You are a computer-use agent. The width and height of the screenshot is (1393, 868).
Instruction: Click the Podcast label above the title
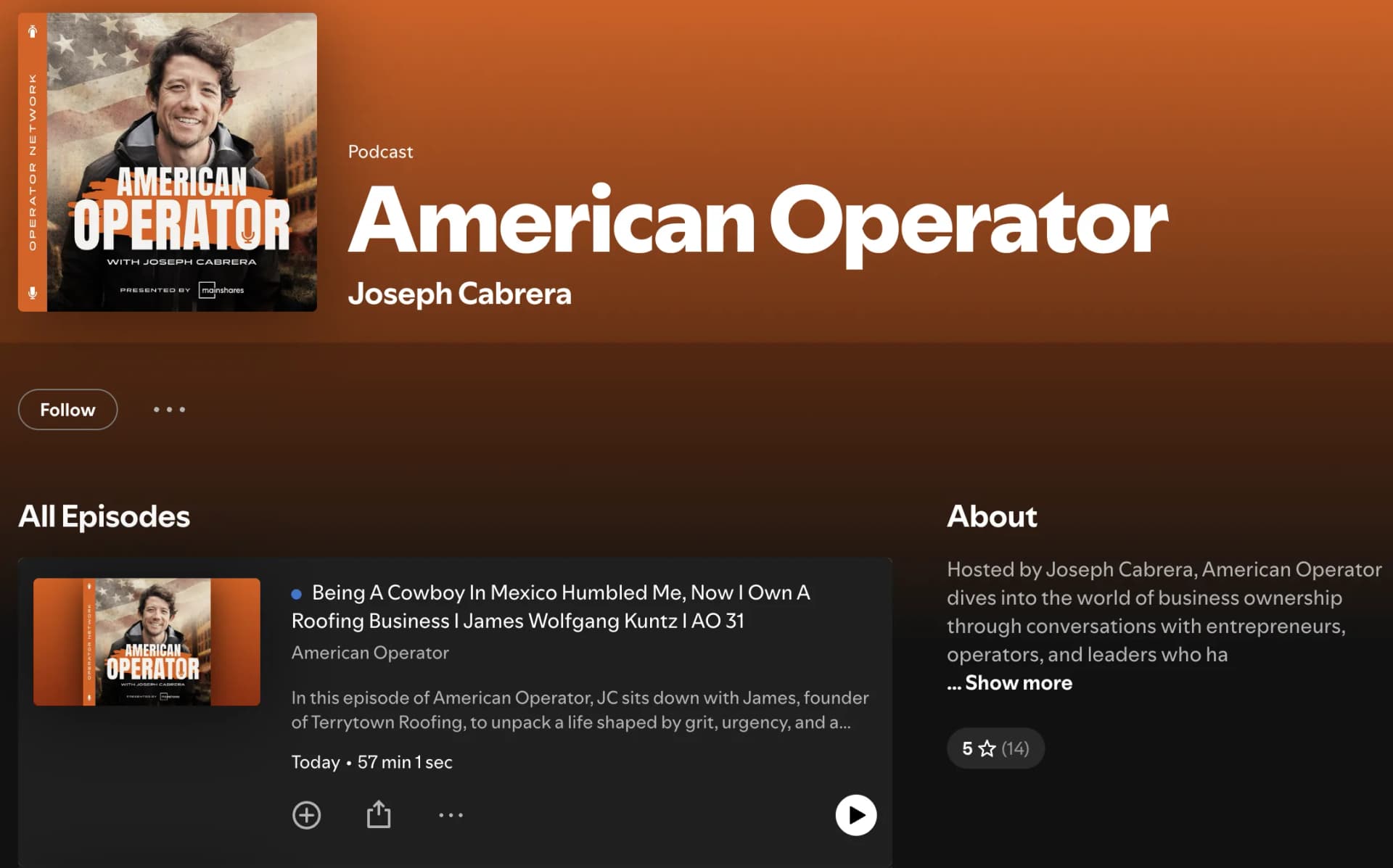[x=380, y=152]
